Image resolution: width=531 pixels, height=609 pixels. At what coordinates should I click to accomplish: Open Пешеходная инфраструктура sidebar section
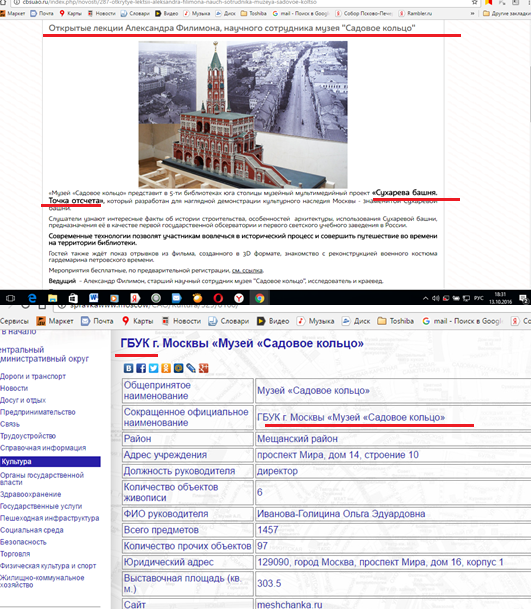(x=50, y=518)
